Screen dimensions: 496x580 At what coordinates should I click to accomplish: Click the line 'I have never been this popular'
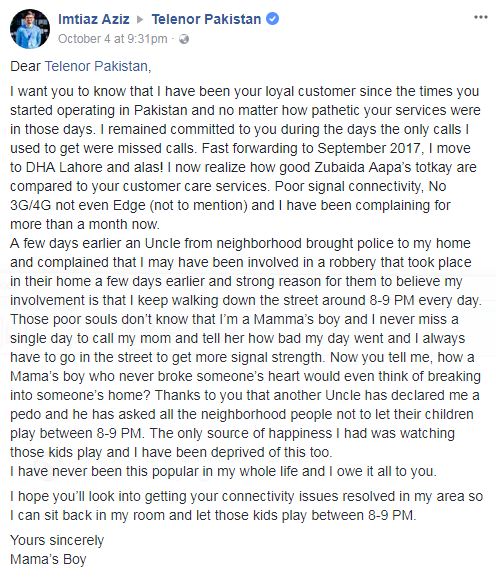point(223,471)
